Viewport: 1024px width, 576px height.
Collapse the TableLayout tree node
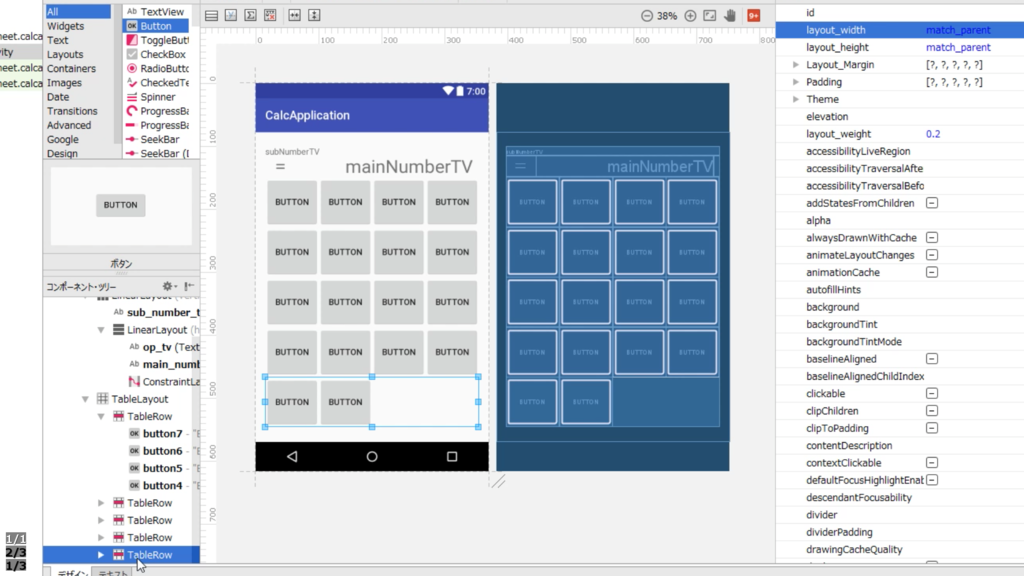pos(86,399)
